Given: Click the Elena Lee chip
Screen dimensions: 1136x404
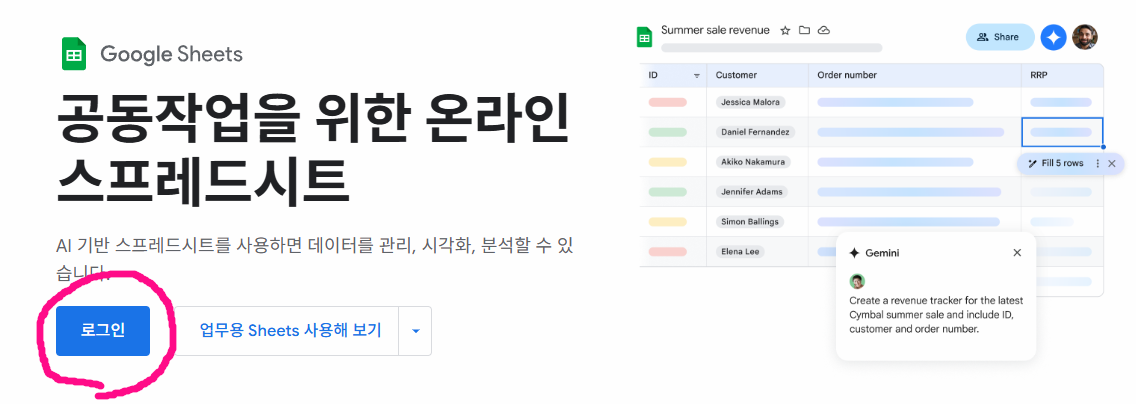Looking at the screenshot, I should coord(739,251).
